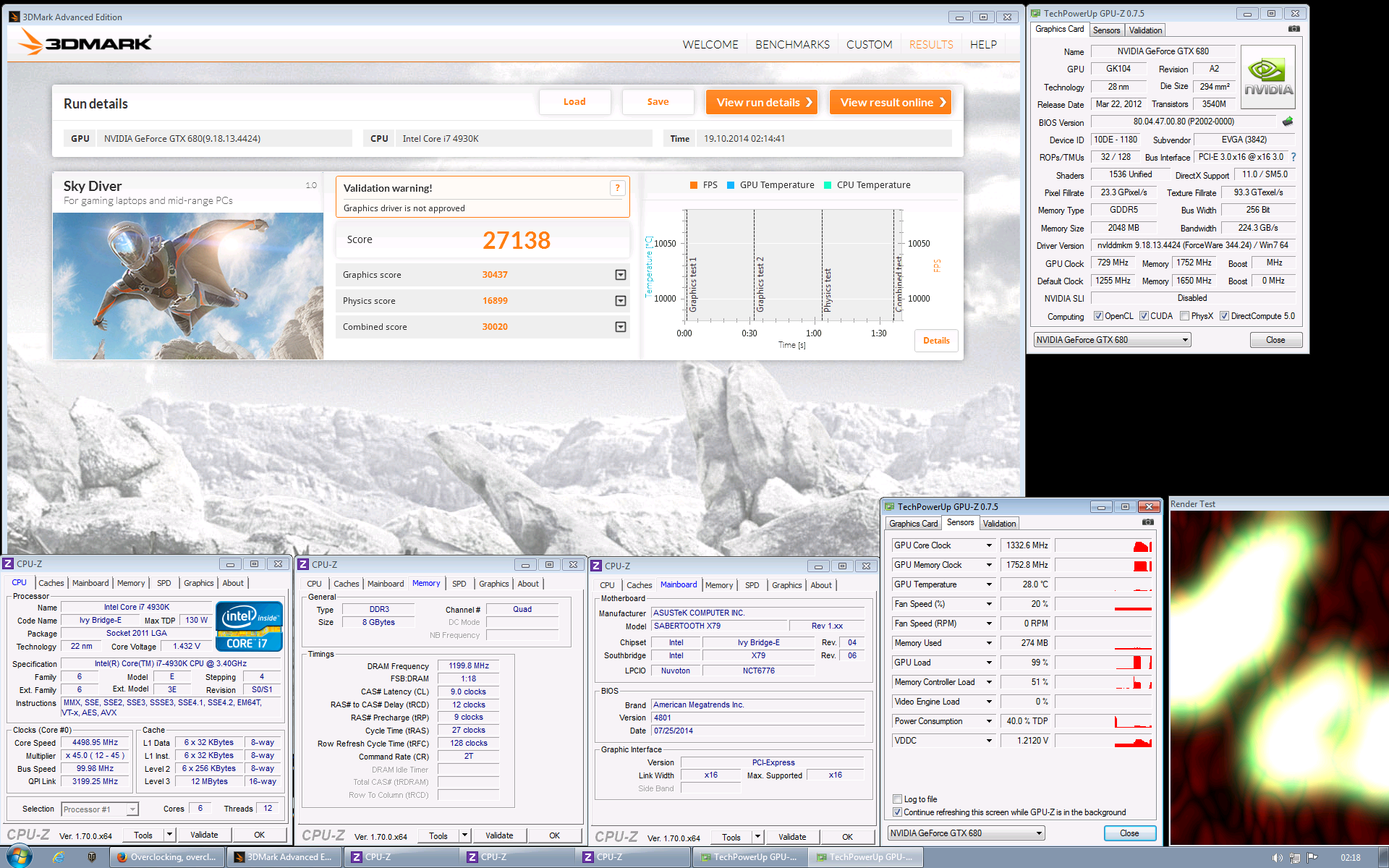The height and width of the screenshot is (868, 1389).
Task: Switch to the last TechPowerUp GPU-Z taskbar item
Action: [865, 857]
